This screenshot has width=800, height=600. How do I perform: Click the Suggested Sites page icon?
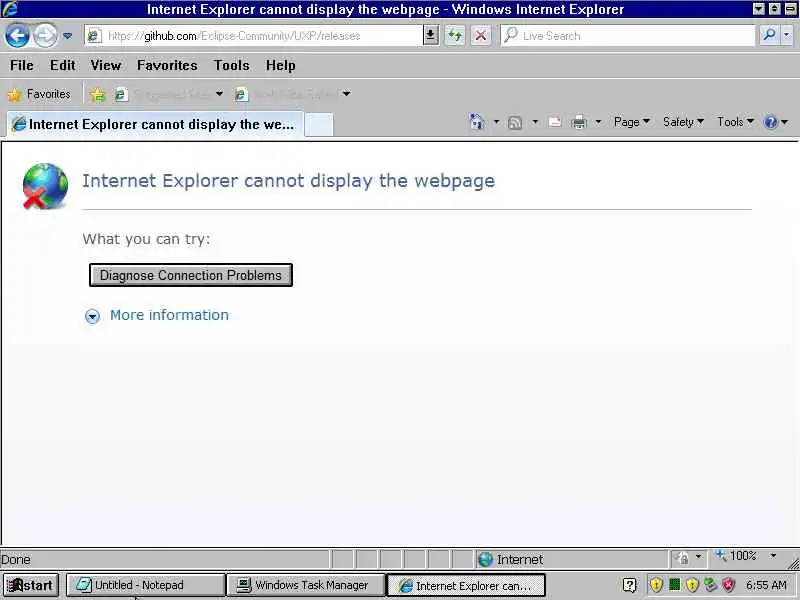tap(120, 94)
